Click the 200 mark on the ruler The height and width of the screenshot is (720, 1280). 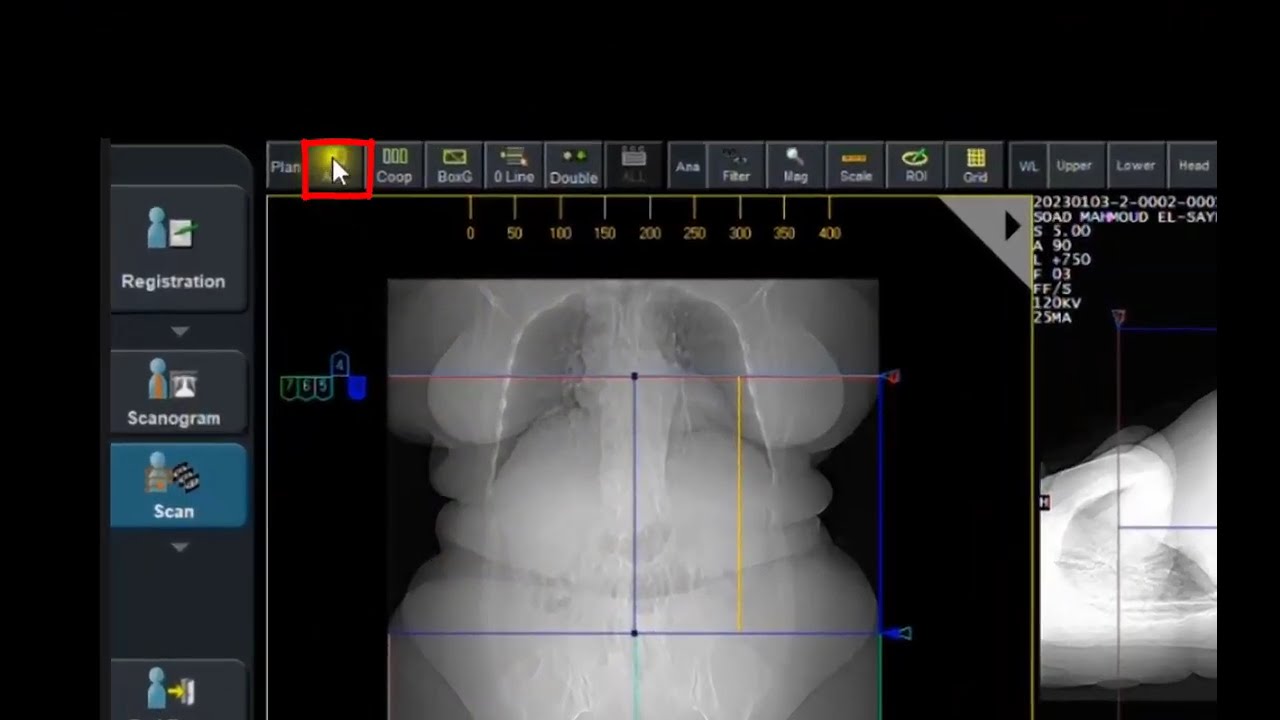[x=650, y=233]
